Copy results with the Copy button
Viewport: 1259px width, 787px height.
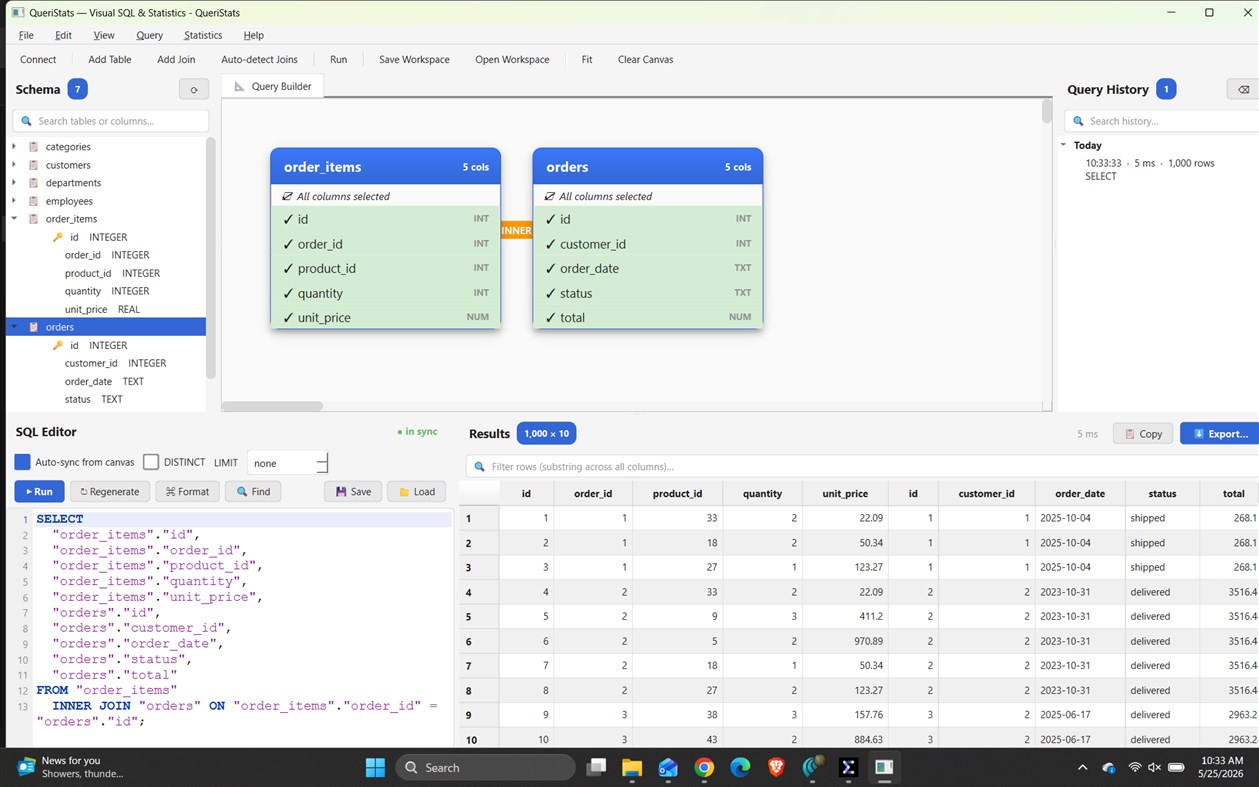click(1142, 434)
